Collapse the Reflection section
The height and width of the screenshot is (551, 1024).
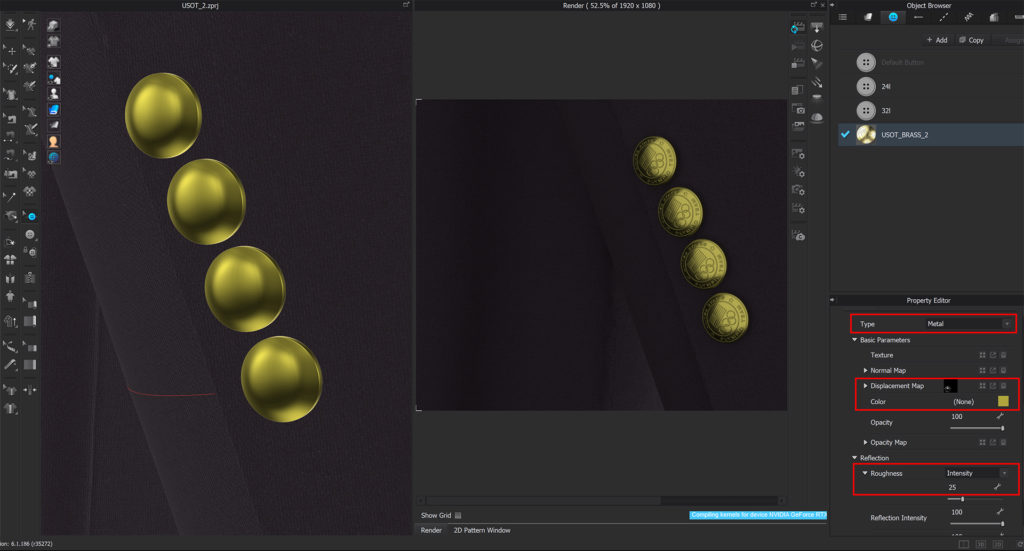coord(854,458)
